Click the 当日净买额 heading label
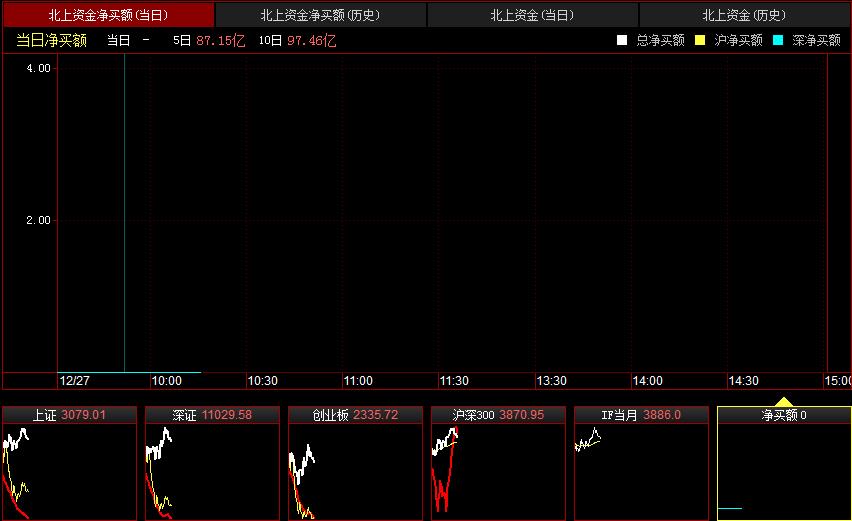852x521 pixels. [x=51, y=40]
